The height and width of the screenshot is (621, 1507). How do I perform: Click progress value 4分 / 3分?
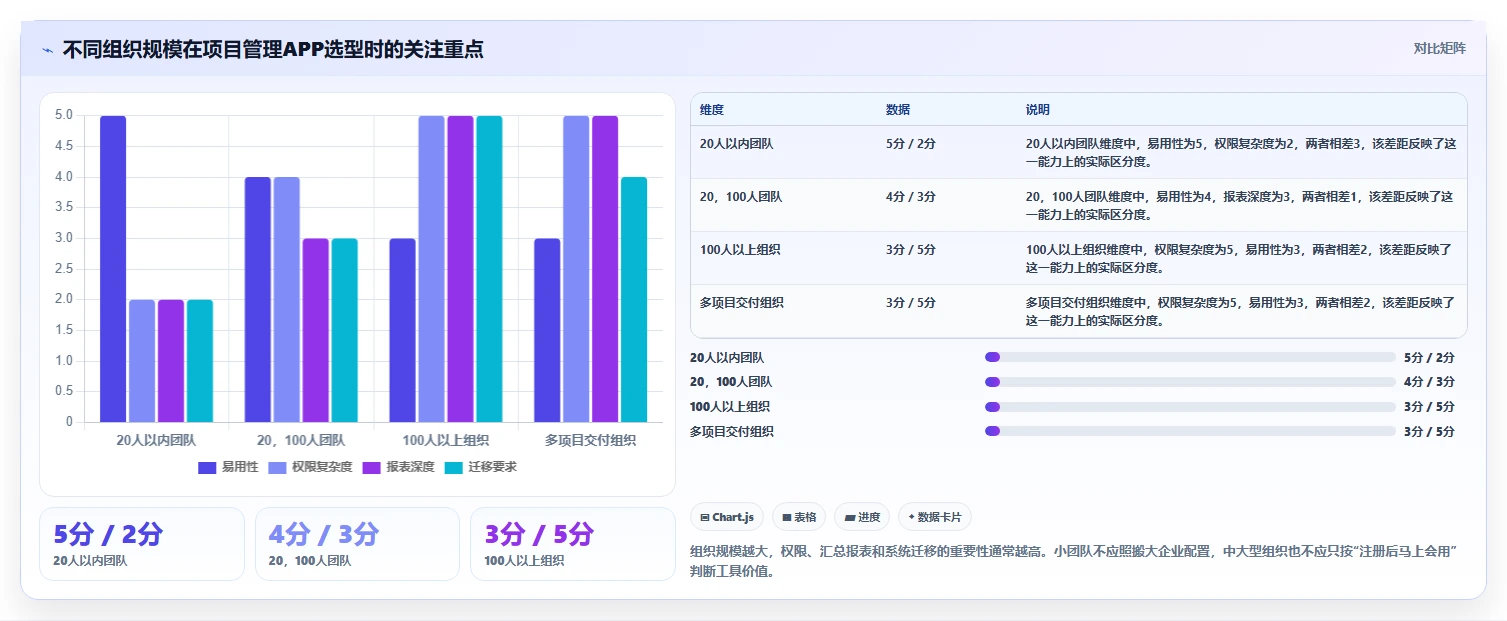[x=1429, y=382]
